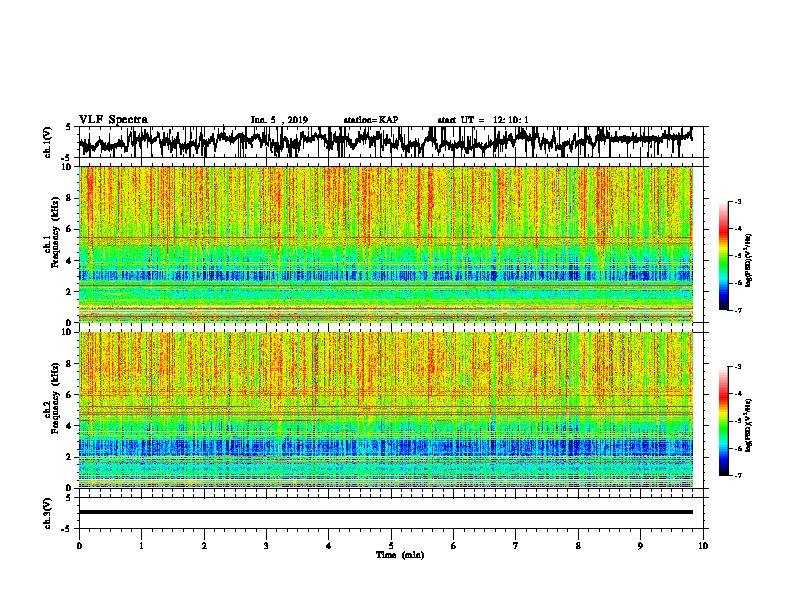The image size is (792, 612).
Task: Click the time-axis tick label "2"
Action: [204, 546]
